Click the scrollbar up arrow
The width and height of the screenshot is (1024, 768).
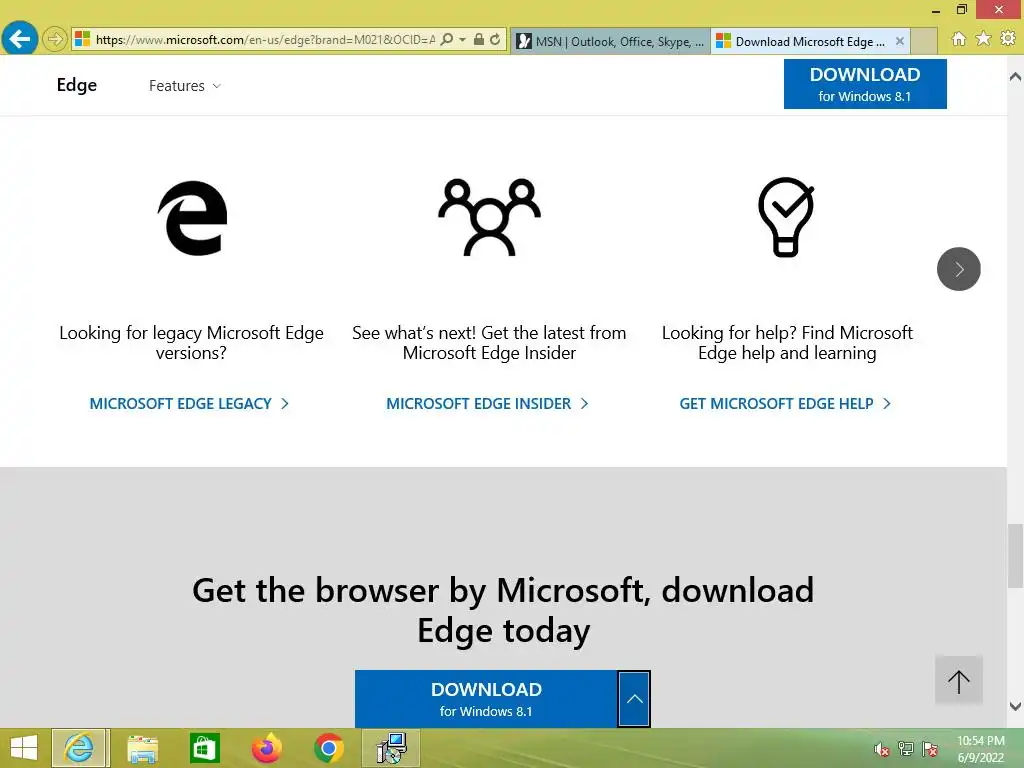[x=1015, y=77]
